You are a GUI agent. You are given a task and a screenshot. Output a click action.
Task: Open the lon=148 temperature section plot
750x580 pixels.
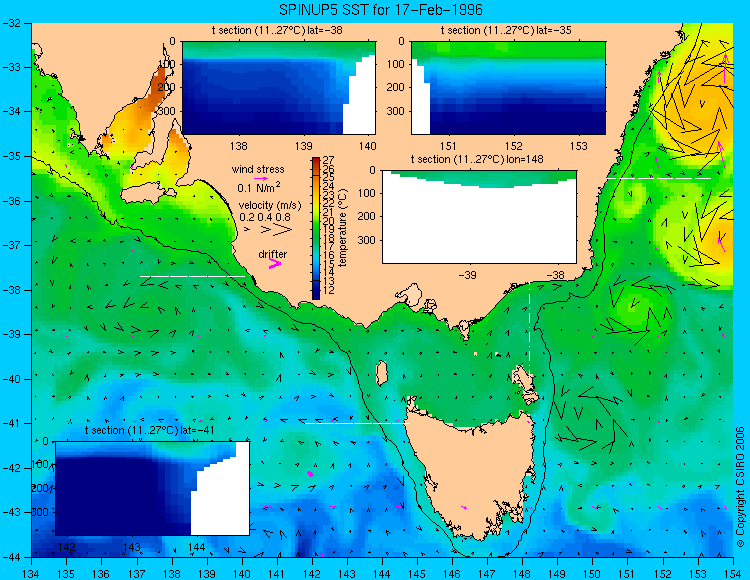(x=479, y=217)
